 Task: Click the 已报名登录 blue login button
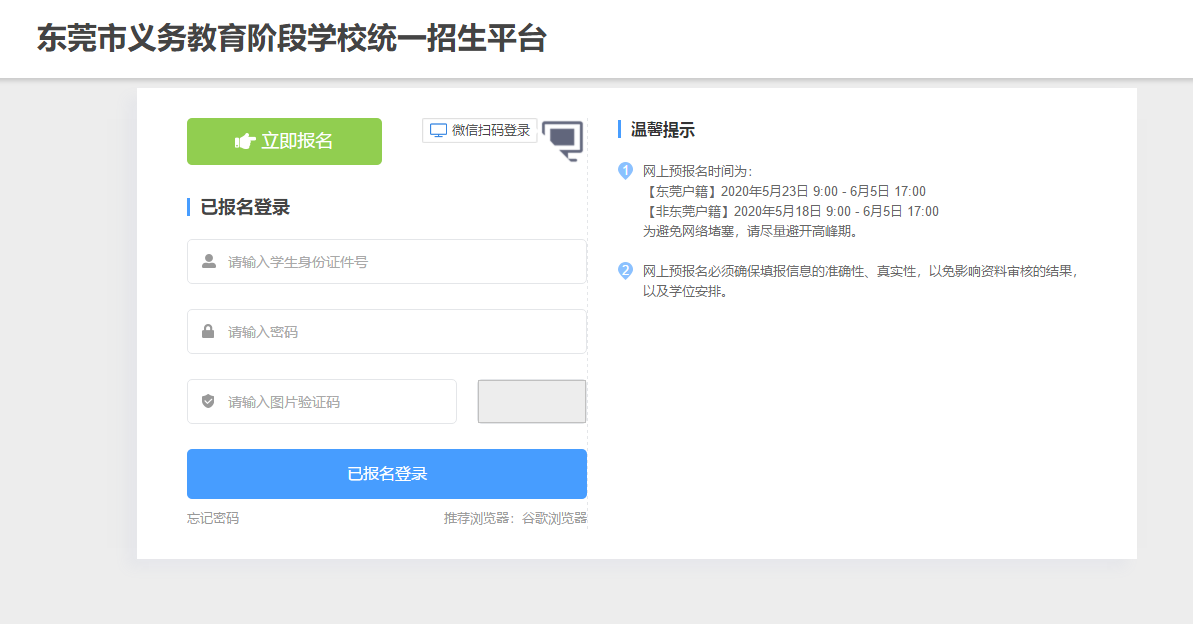click(387, 473)
